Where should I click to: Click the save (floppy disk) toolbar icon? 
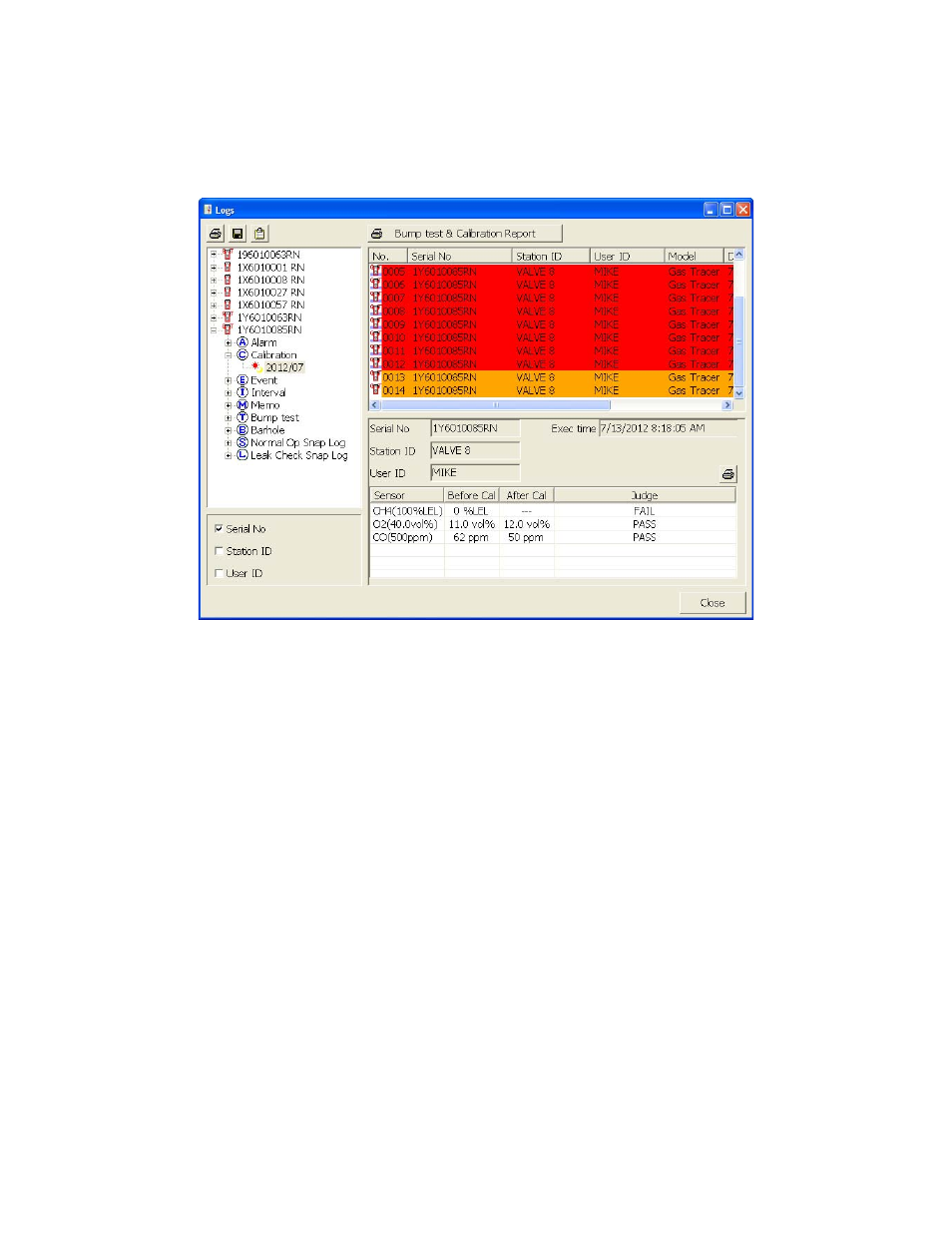coord(238,234)
